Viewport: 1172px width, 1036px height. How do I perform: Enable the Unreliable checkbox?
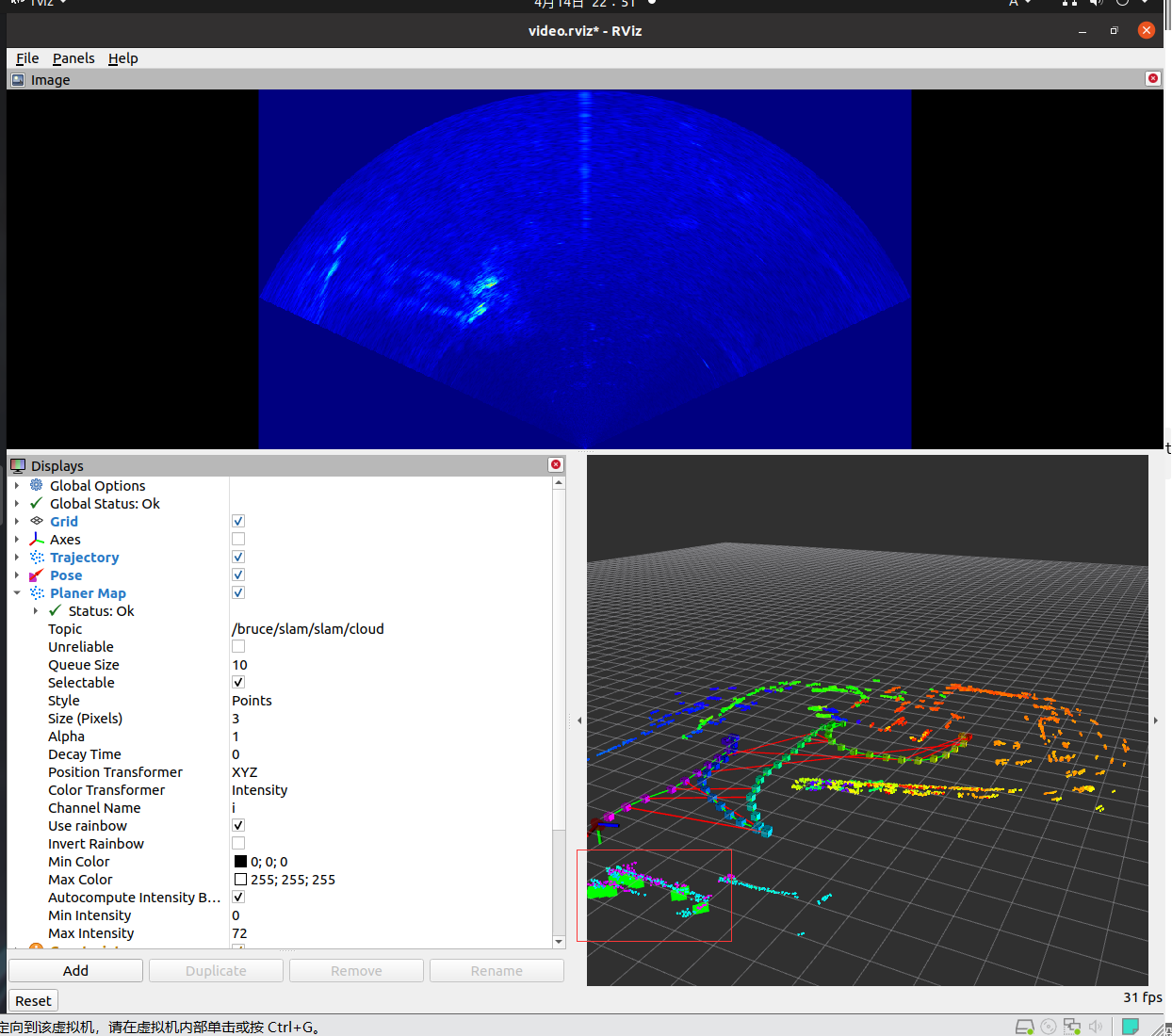[x=238, y=646]
